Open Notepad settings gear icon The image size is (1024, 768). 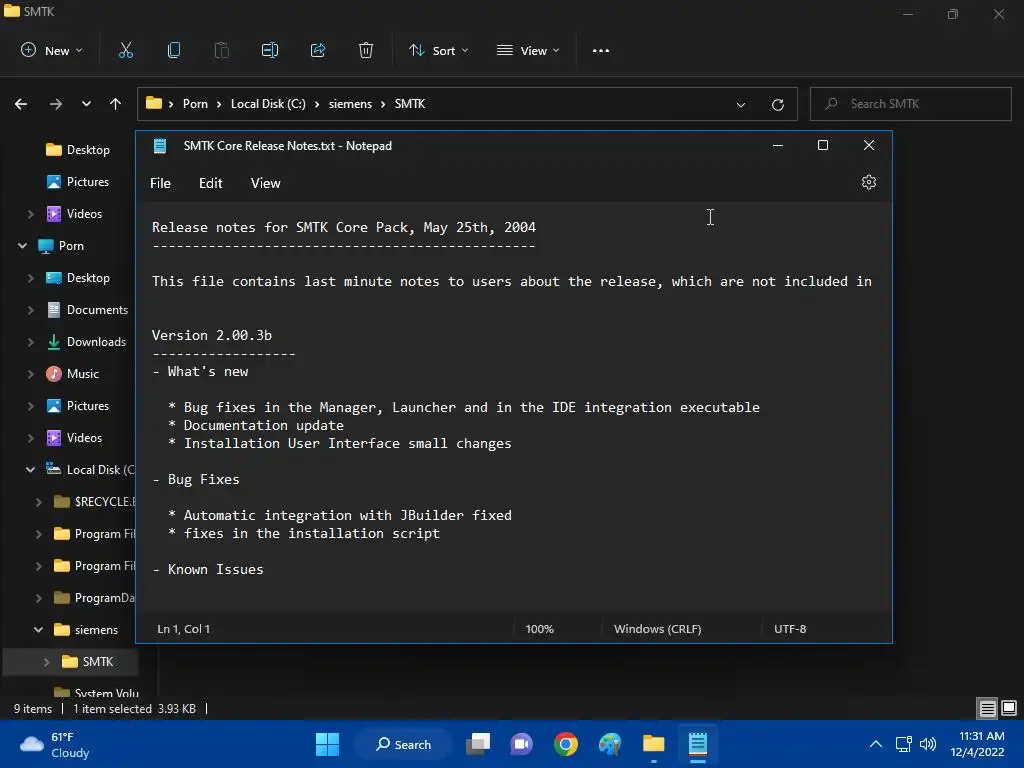[x=869, y=182]
